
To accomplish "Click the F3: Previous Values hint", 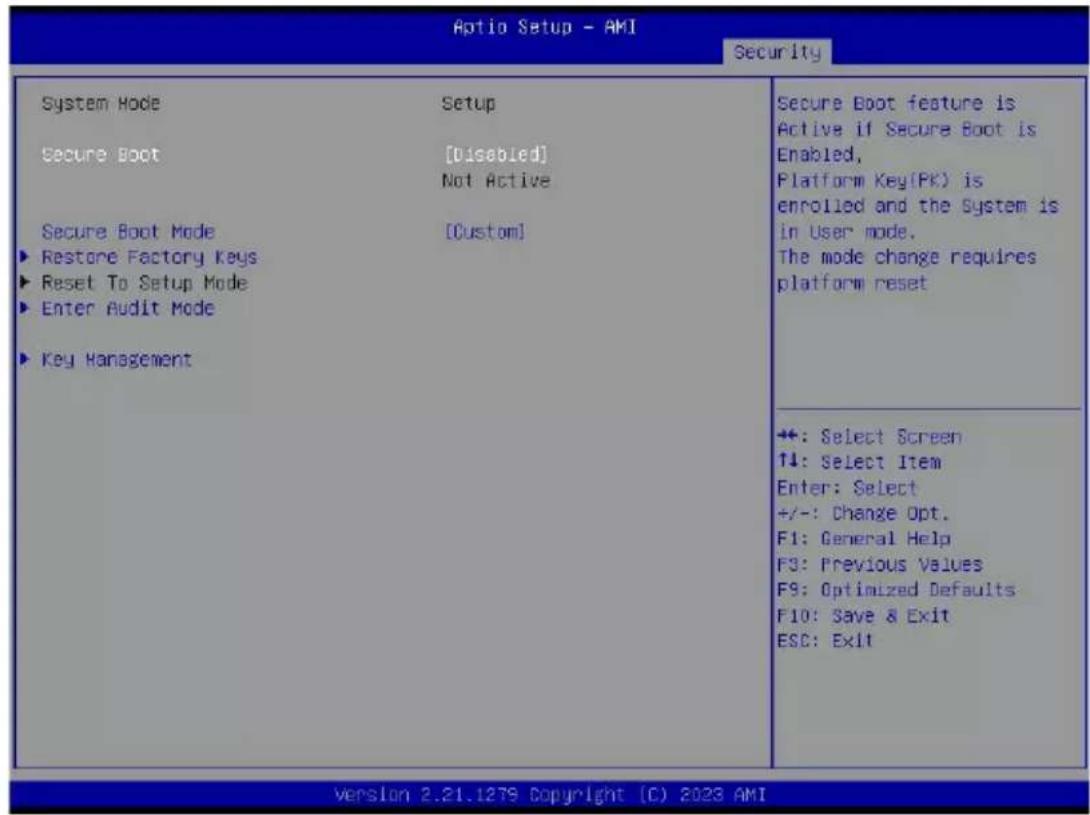I will click(880, 565).
